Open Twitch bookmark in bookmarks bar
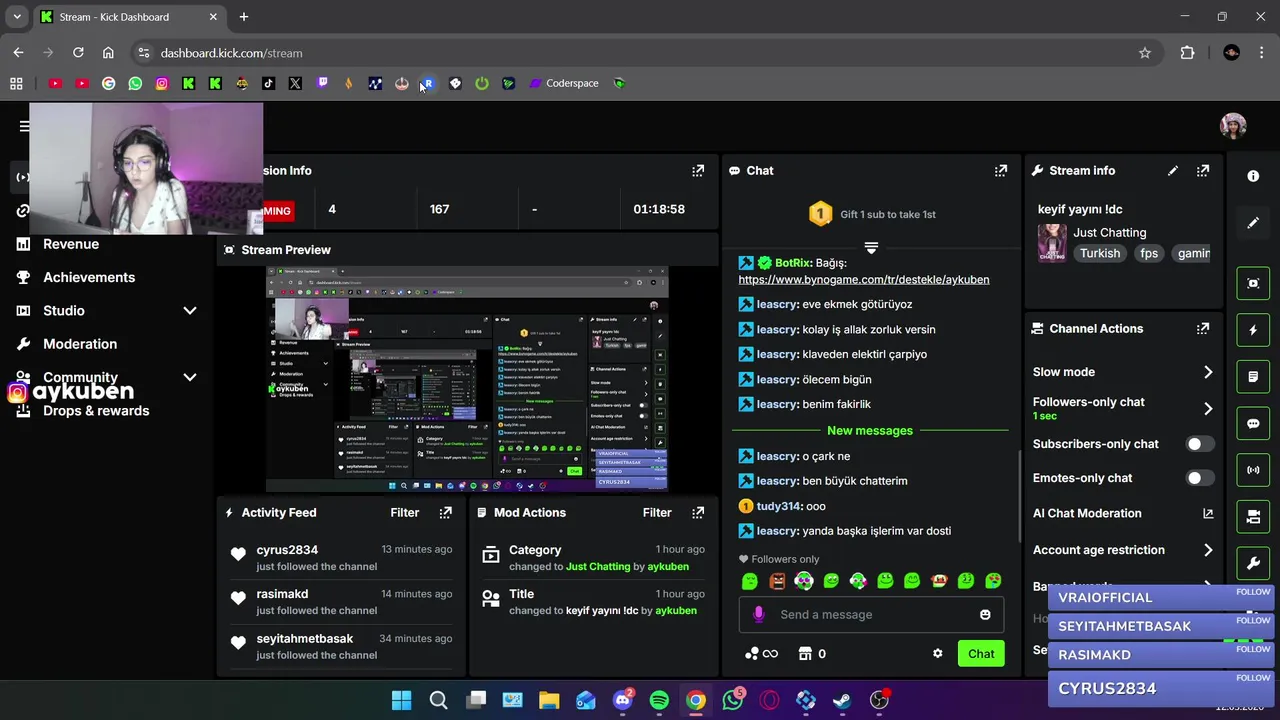 click(x=322, y=83)
